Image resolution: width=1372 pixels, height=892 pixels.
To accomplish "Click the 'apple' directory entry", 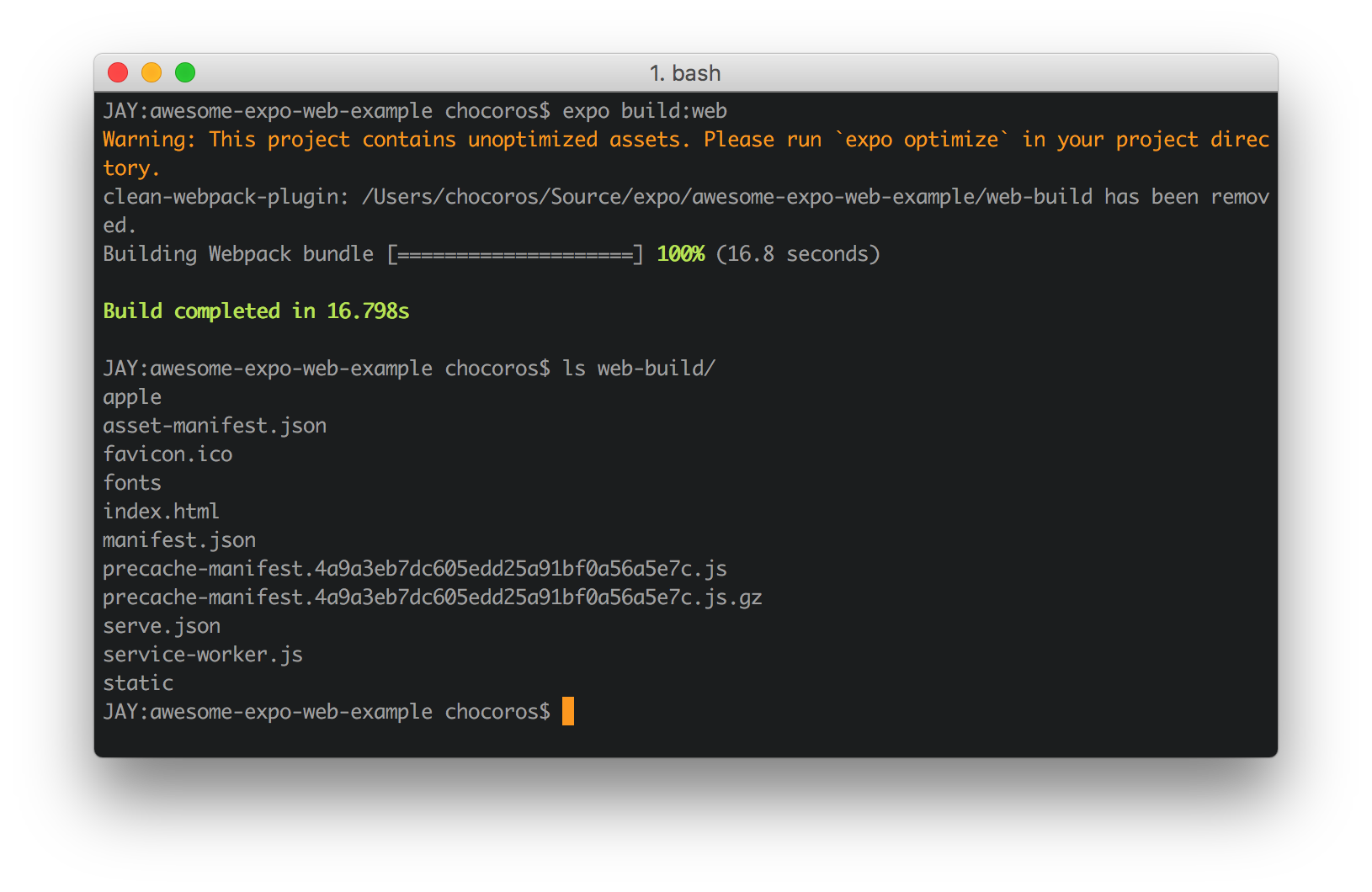I will coord(132,397).
